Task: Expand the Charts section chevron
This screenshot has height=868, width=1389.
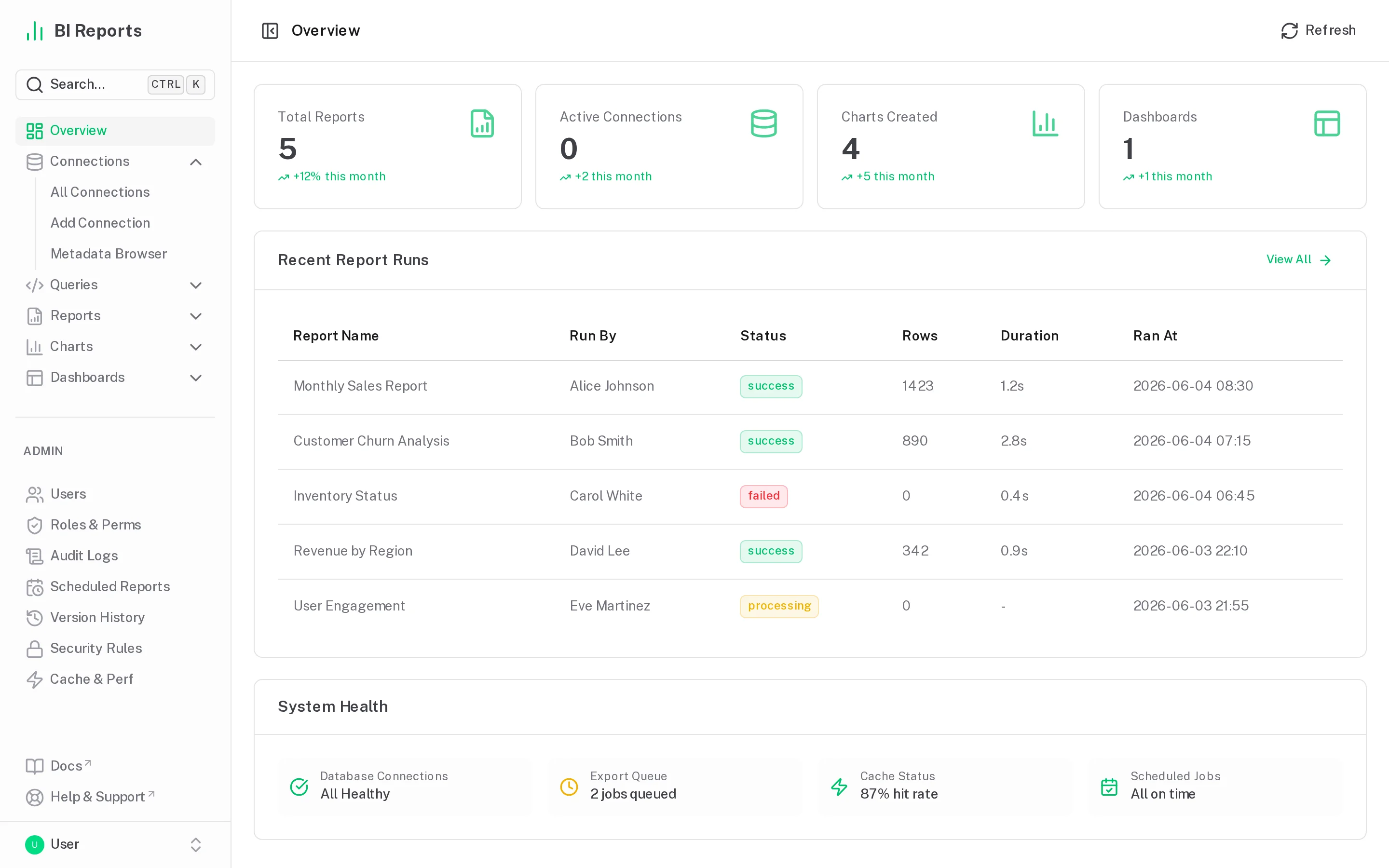Action: 196,347
